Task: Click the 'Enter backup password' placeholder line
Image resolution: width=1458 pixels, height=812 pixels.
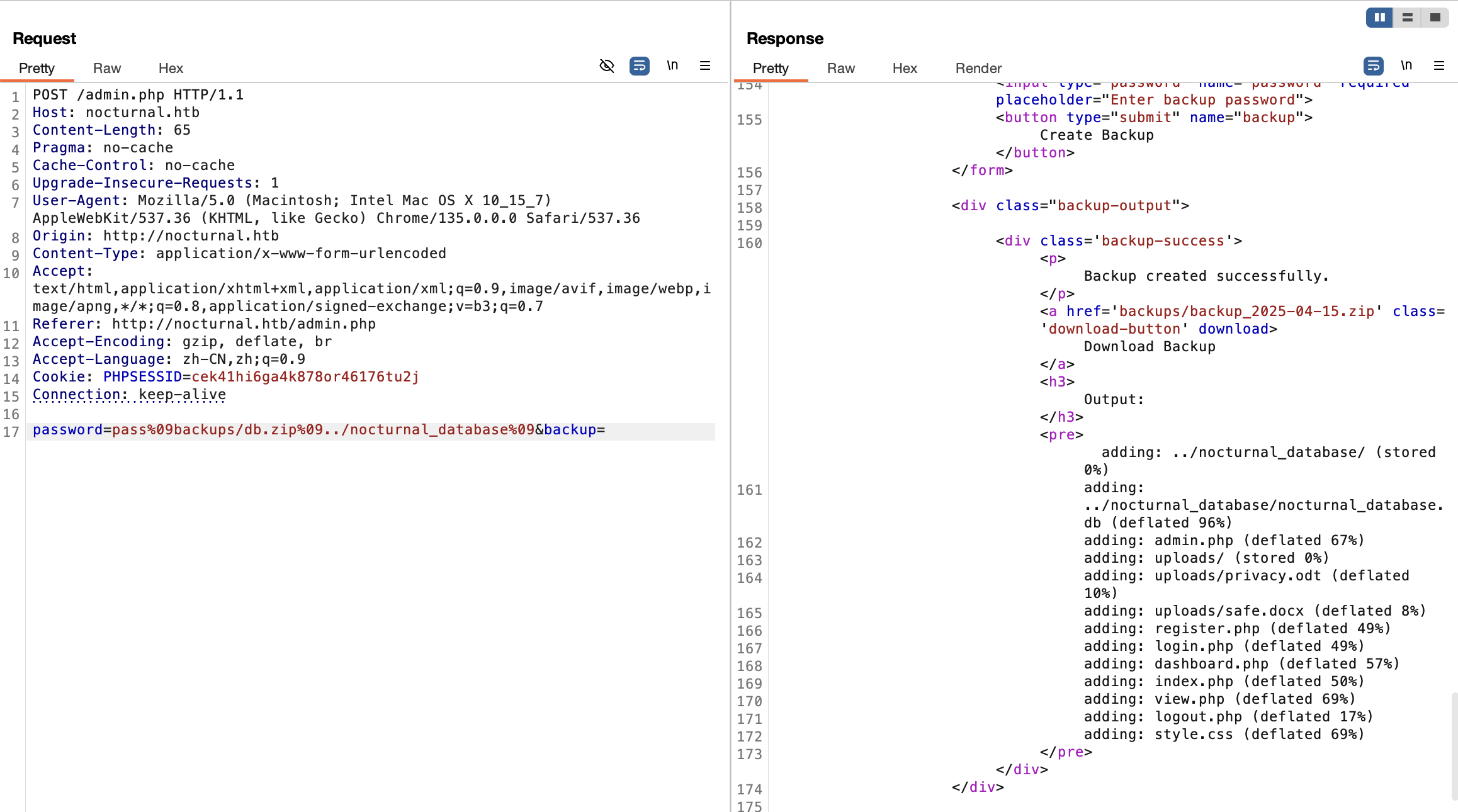Action: [x=1154, y=100]
